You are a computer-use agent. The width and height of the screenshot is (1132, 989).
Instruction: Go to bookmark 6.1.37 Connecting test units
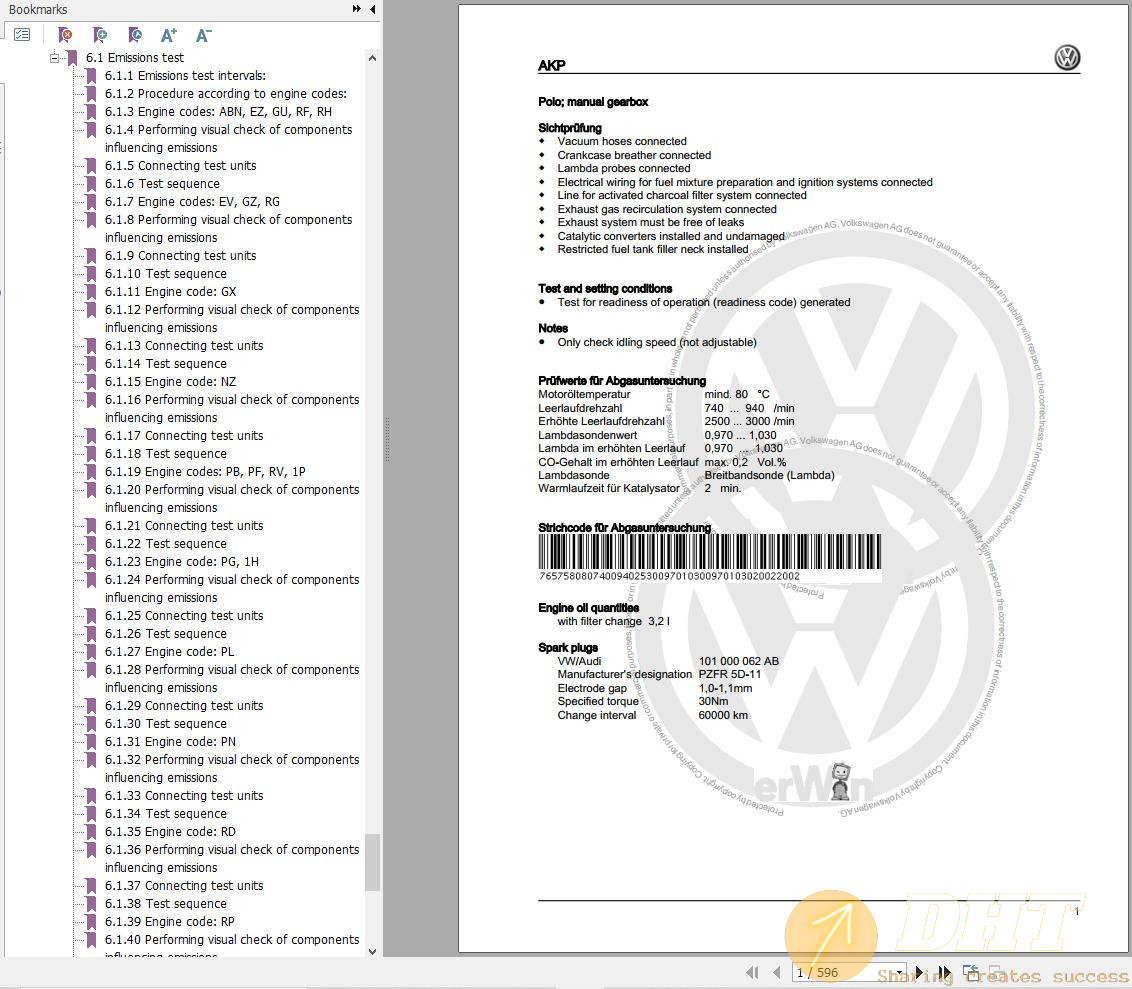click(x=184, y=886)
